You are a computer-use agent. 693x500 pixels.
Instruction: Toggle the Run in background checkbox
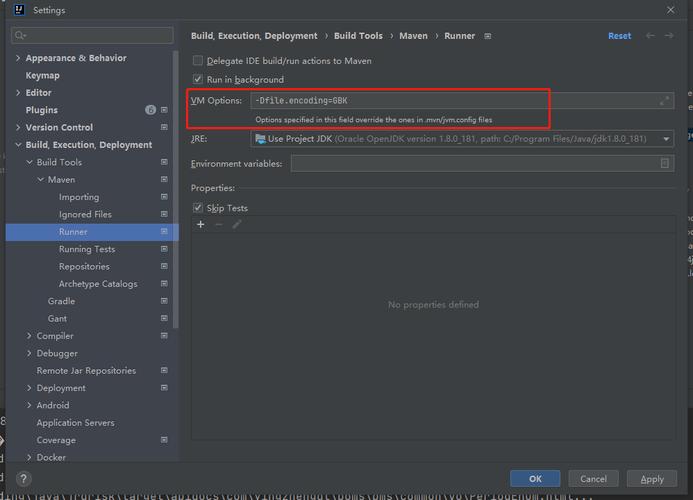pyautogui.click(x=198, y=79)
